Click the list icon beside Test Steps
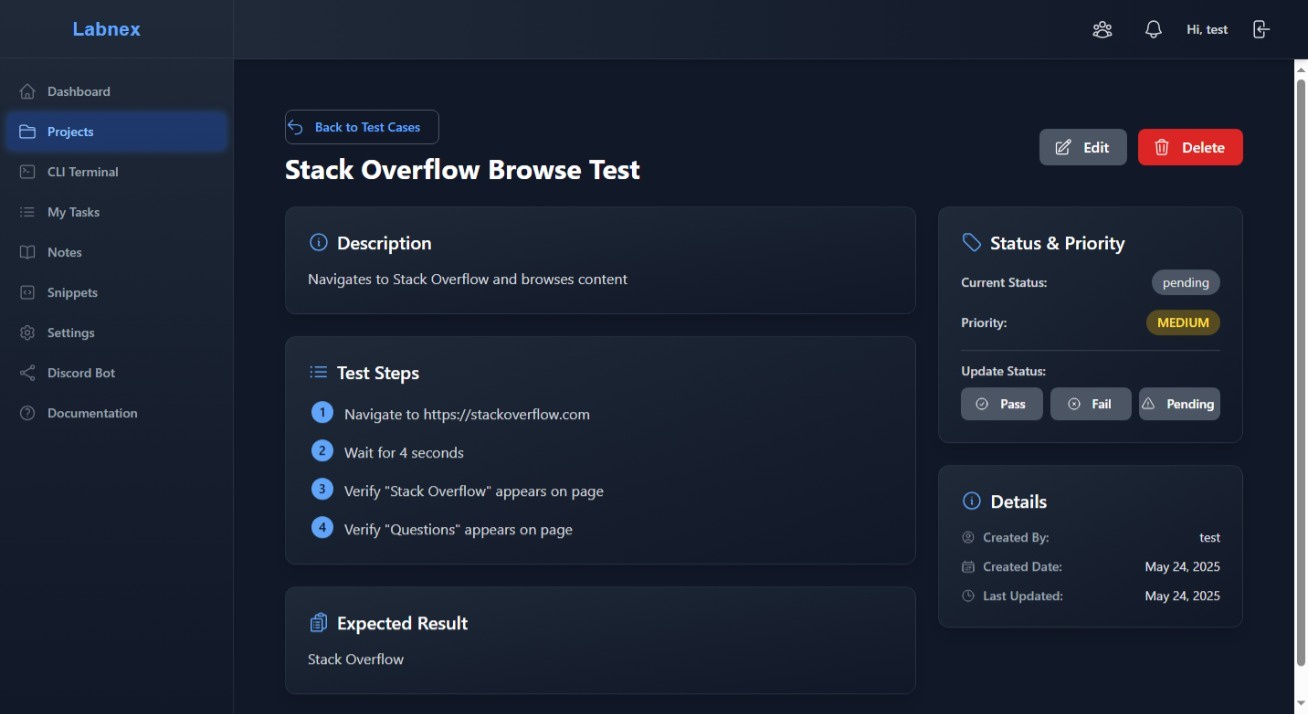Screen dimensions: 1308x714 pyautogui.click(x=319, y=372)
